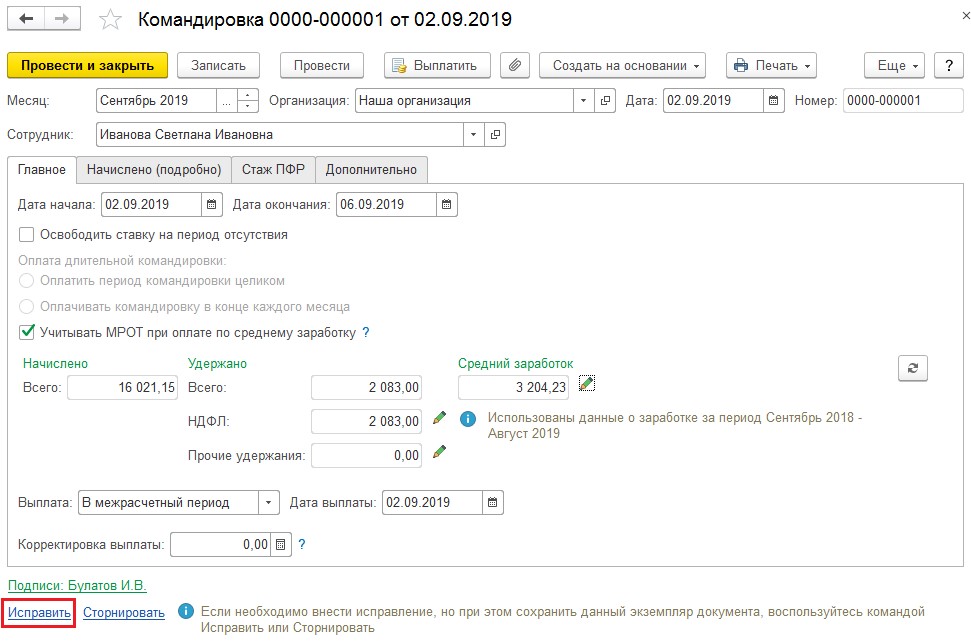Select Оплатить период командировки целиком option
The image size is (971, 641).
27,281
